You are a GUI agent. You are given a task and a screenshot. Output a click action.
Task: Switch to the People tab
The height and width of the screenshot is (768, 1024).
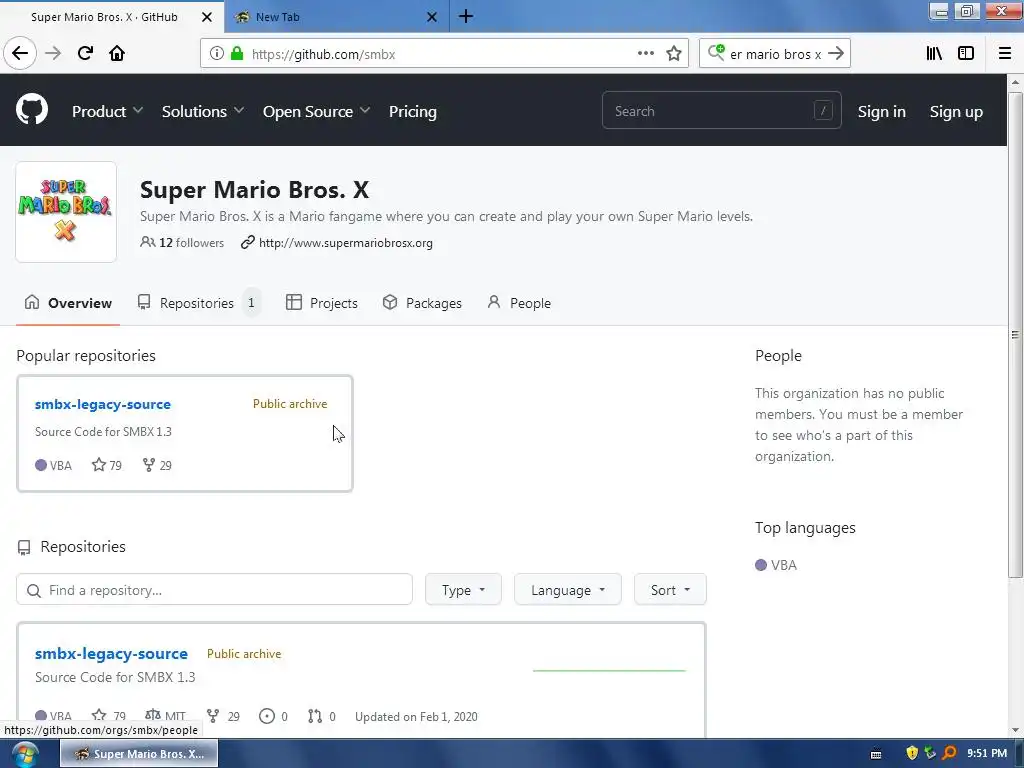click(519, 303)
